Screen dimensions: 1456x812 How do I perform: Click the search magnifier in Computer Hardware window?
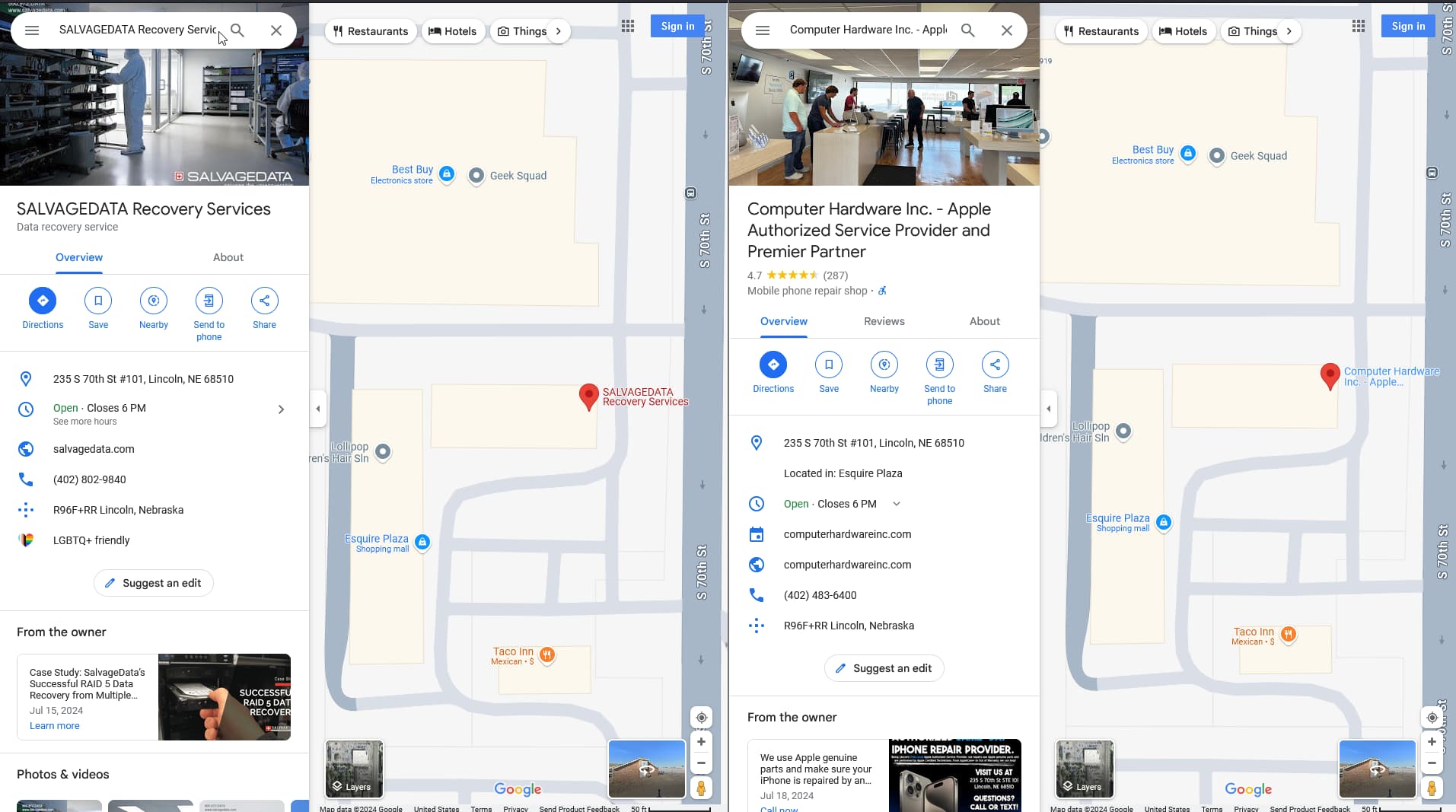tap(968, 30)
